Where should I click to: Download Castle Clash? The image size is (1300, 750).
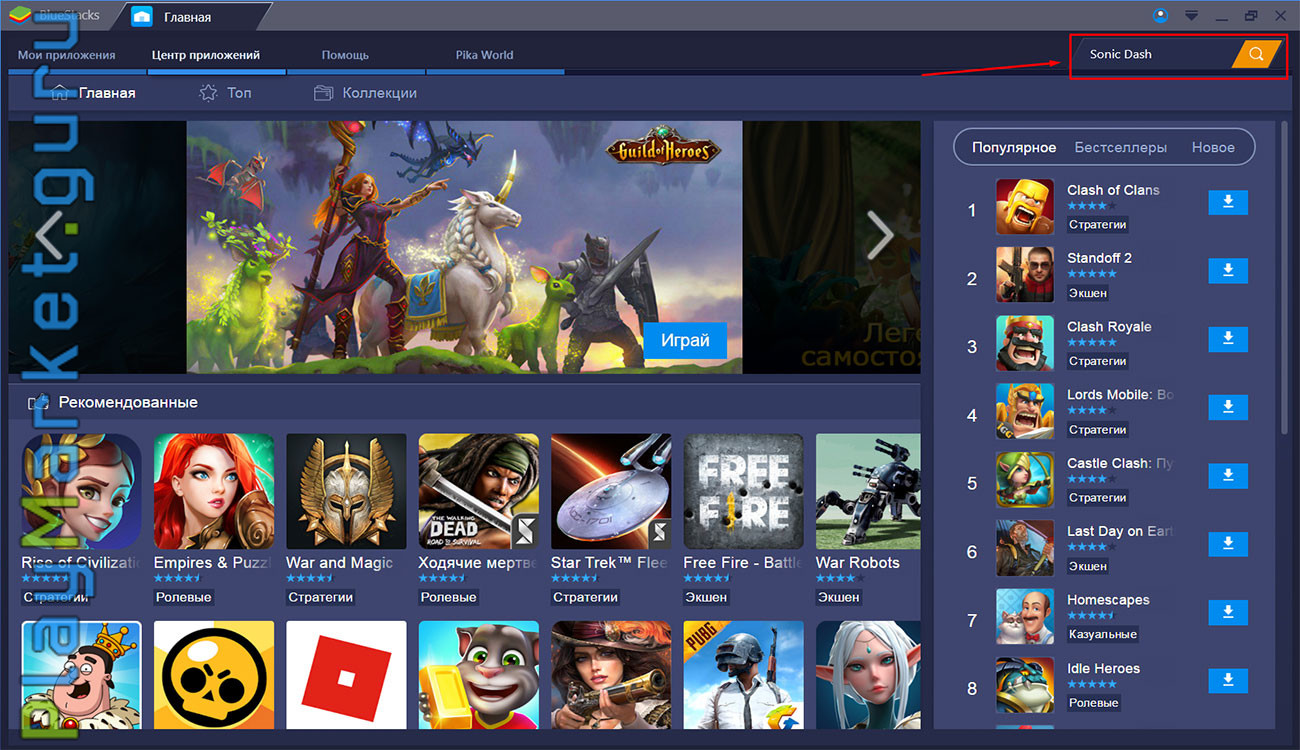[1228, 476]
